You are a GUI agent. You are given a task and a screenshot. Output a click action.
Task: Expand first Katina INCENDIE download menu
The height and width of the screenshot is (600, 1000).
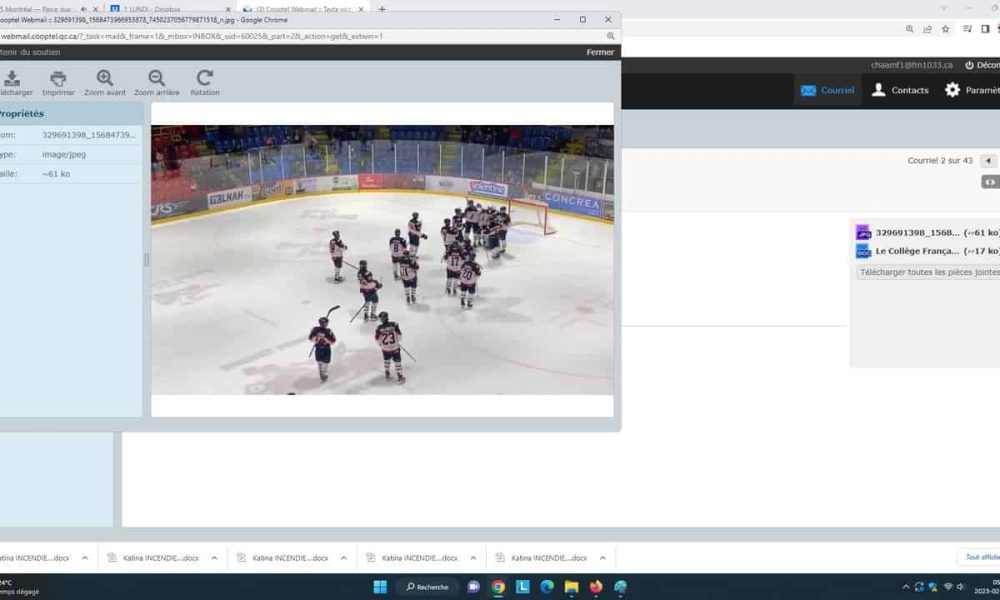click(x=85, y=558)
